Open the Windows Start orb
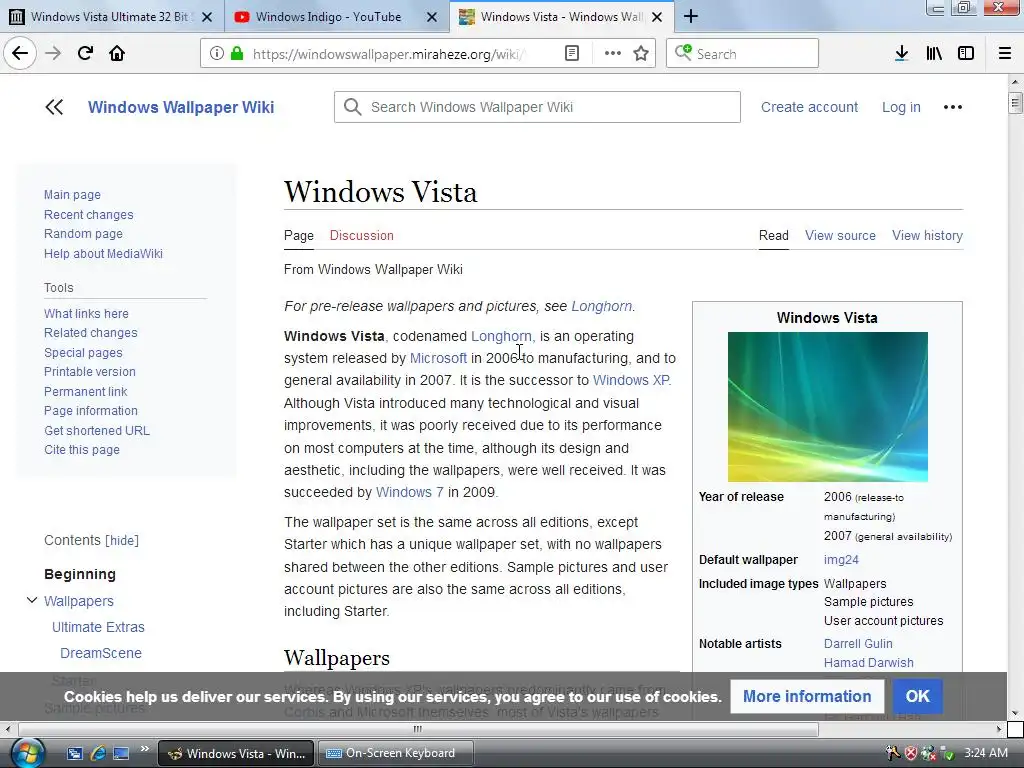Image resolution: width=1024 pixels, height=768 pixels. click(27, 753)
